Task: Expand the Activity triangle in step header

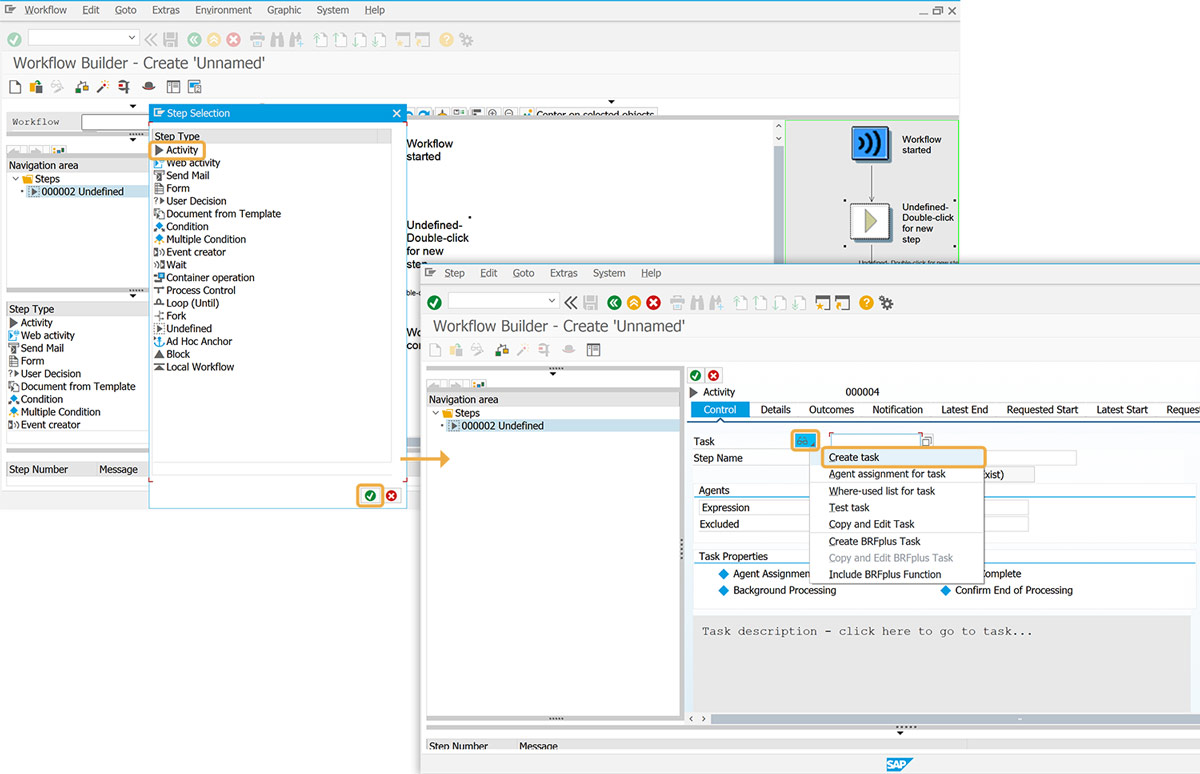Action: (x=696, y=392)
